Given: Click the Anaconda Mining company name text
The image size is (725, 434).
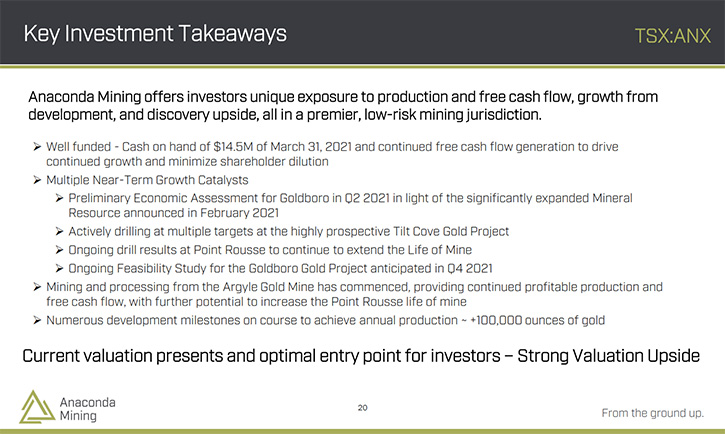Looking at the screenshot, I should (87, 409).
